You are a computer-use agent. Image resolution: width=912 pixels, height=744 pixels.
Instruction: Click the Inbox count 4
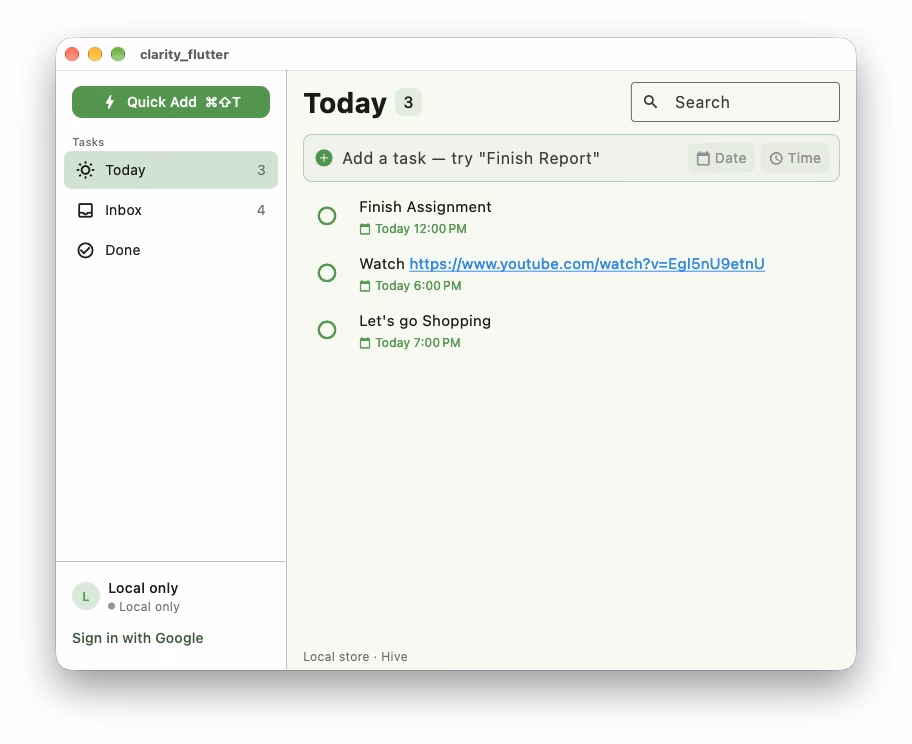(261, 210)
